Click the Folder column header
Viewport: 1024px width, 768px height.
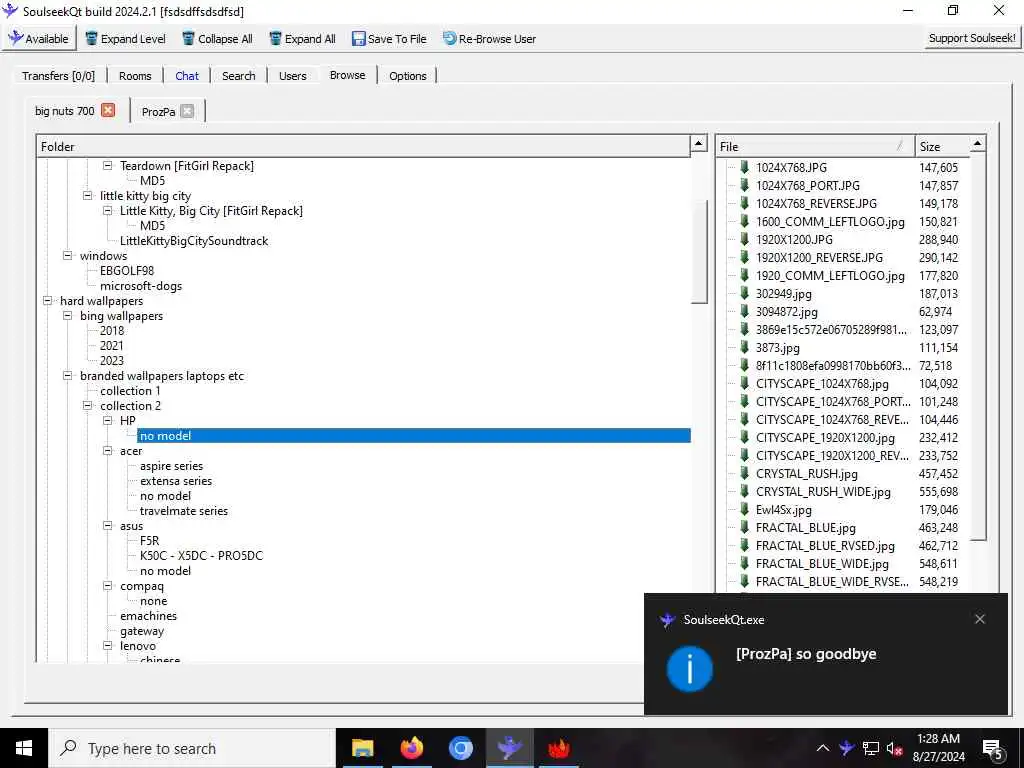point(364,146)
